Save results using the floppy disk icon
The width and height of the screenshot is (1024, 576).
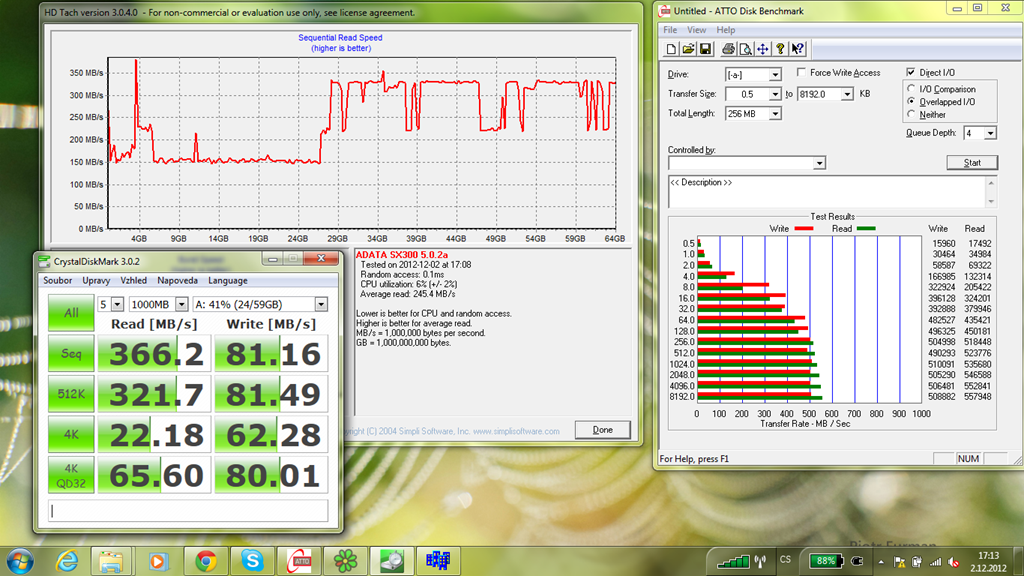[x=705, y=49]
